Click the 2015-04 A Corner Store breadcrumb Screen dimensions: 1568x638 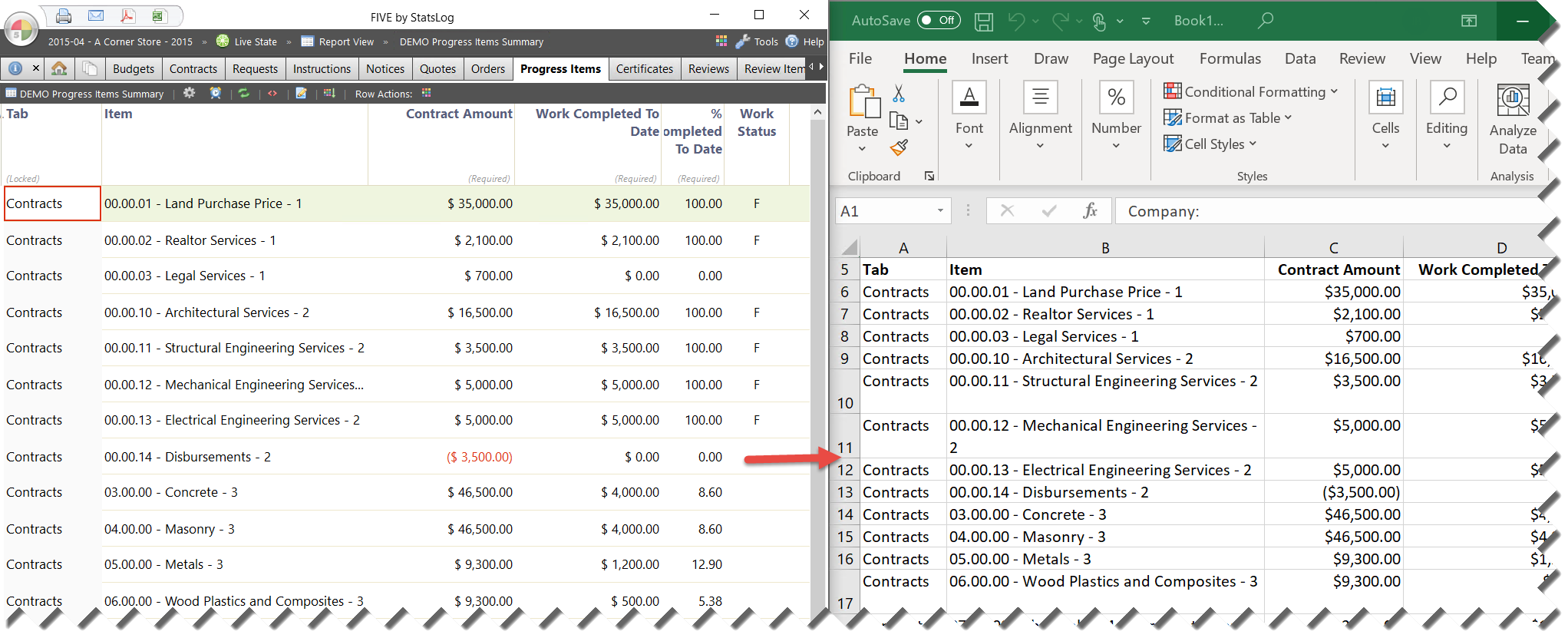[120, 41]
